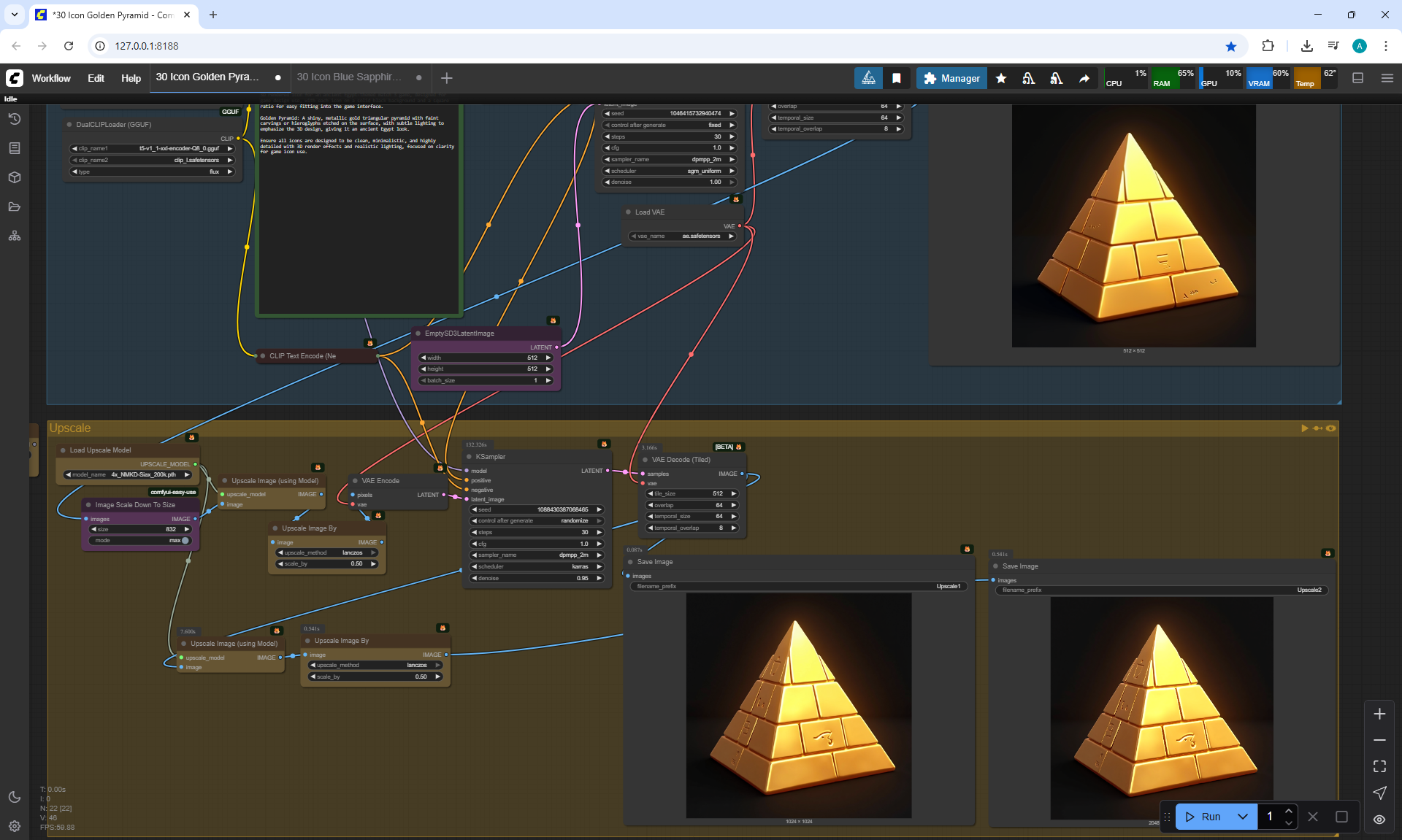Click the star favorites icon next to Manager
This screenshot has width=1402, height=840.
pyautogui.click(x=1001, y=78)
